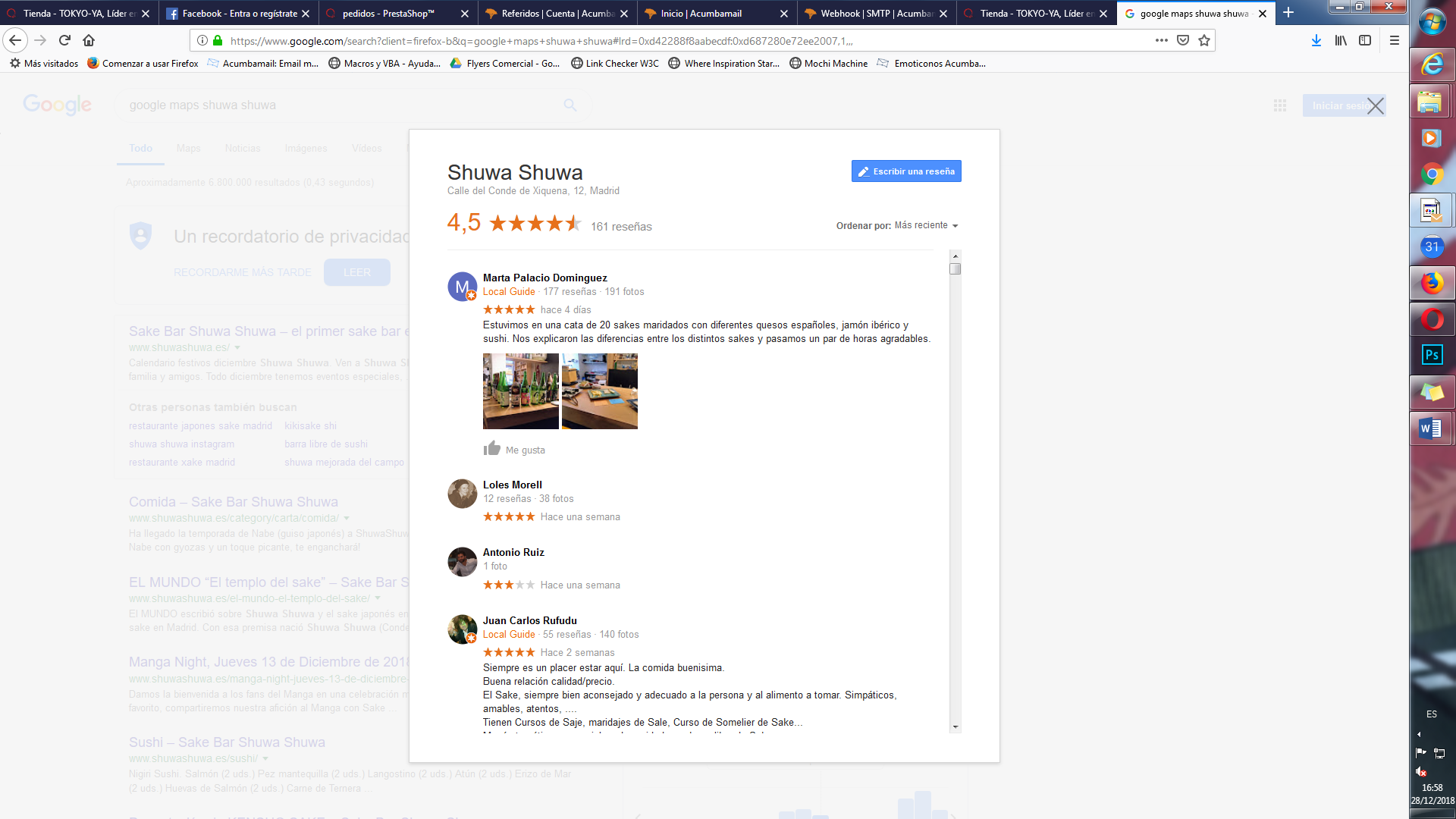
Task: Click reviews scrollbar down arrow
Action: click(x=955, y=726)
